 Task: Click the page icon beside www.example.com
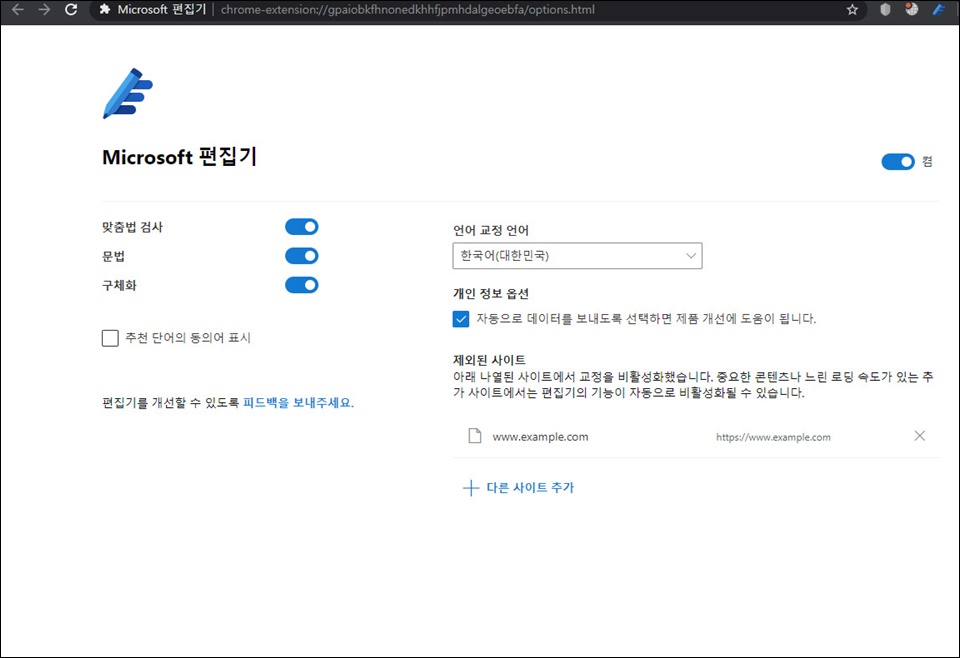(x=474, y=436)
